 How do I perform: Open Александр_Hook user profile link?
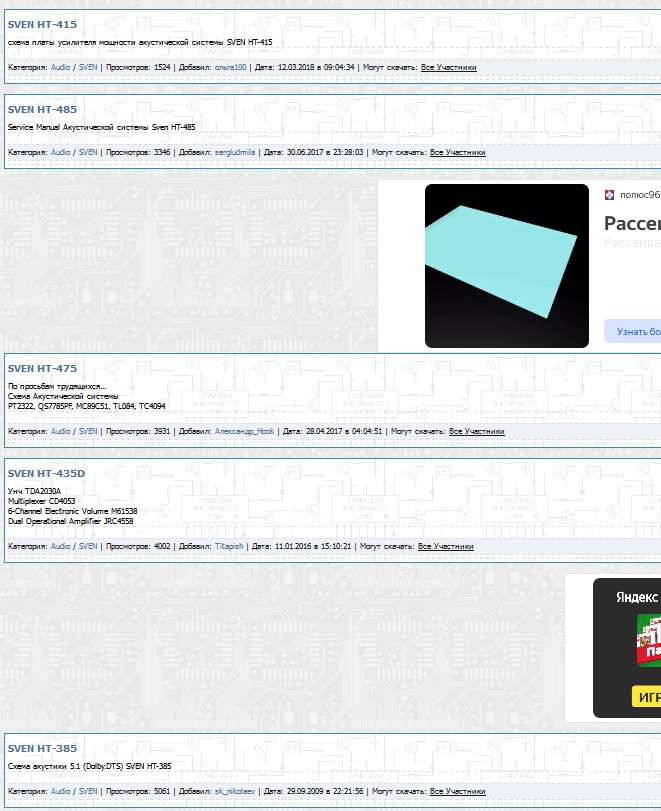point(244,432)
